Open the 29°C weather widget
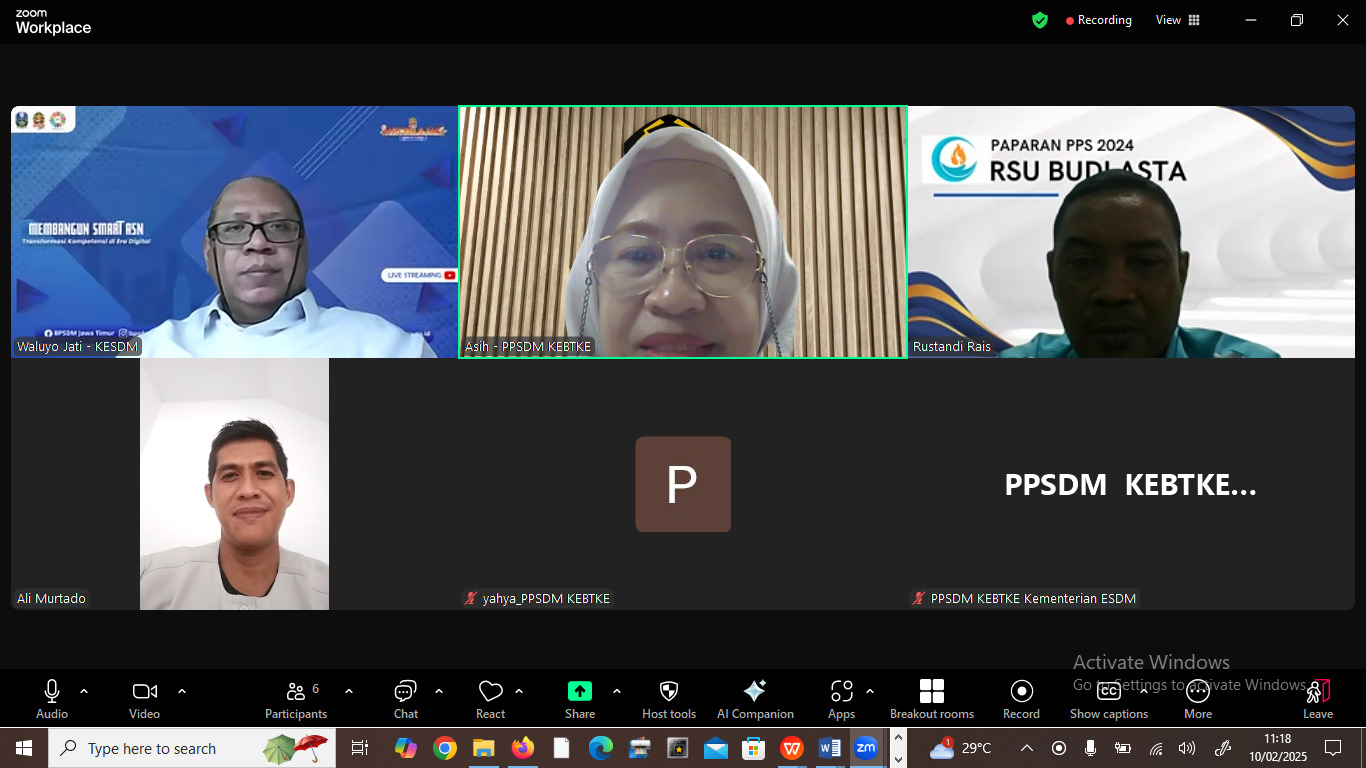The image size is (1366, 768). pyautogui.click(x=961, y=748)
